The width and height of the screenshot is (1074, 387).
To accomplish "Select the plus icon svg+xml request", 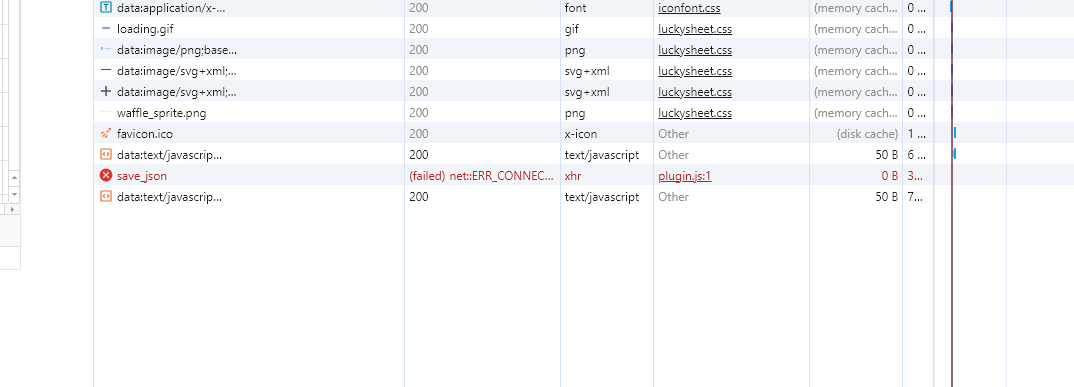I will [105, 92].
